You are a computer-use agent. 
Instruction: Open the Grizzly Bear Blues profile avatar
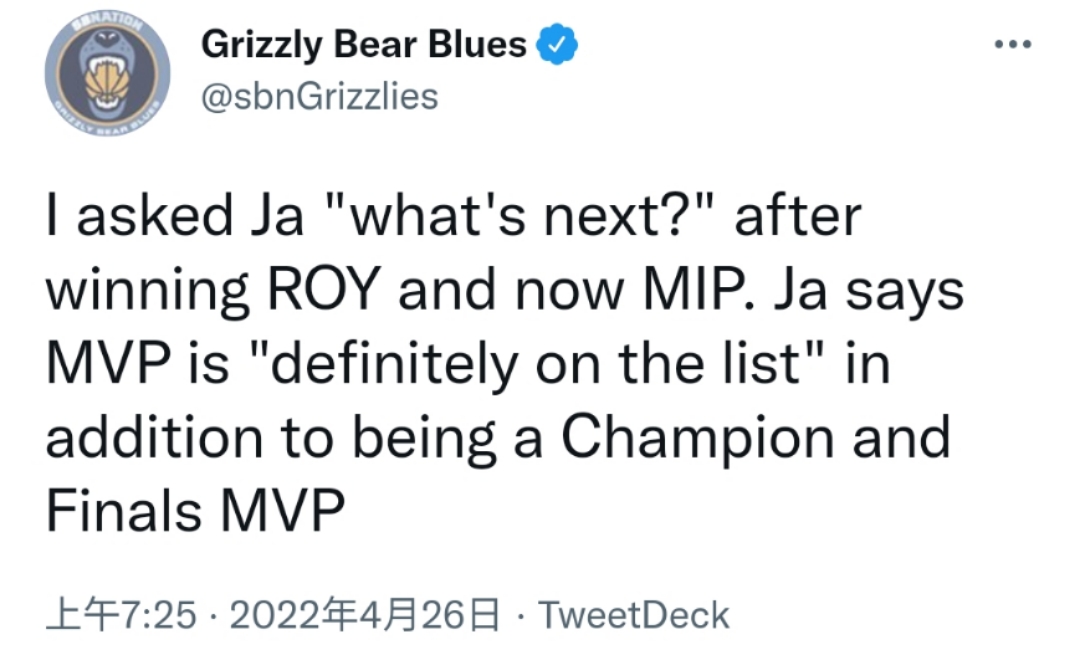(x=107, y=73)
